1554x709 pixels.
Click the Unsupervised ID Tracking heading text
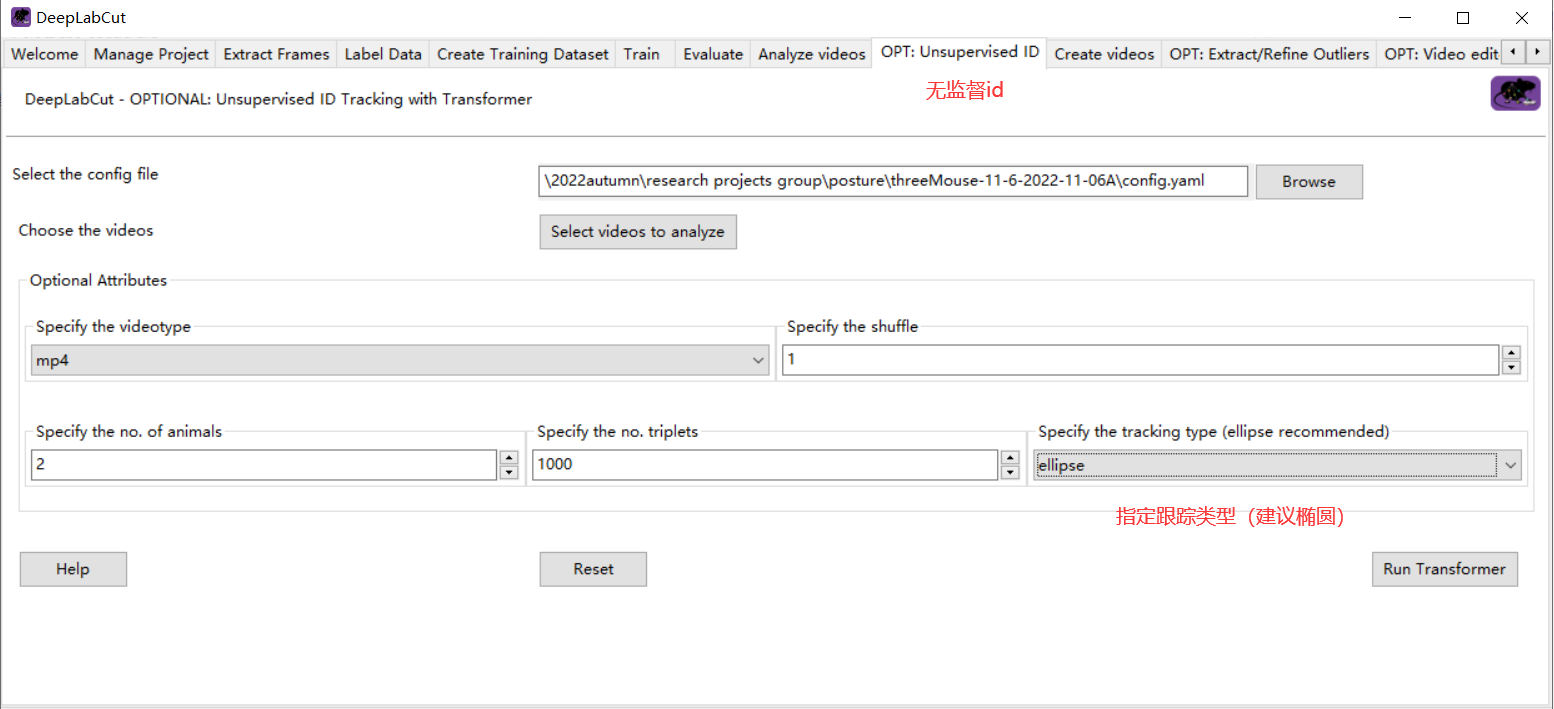[279, 99]
